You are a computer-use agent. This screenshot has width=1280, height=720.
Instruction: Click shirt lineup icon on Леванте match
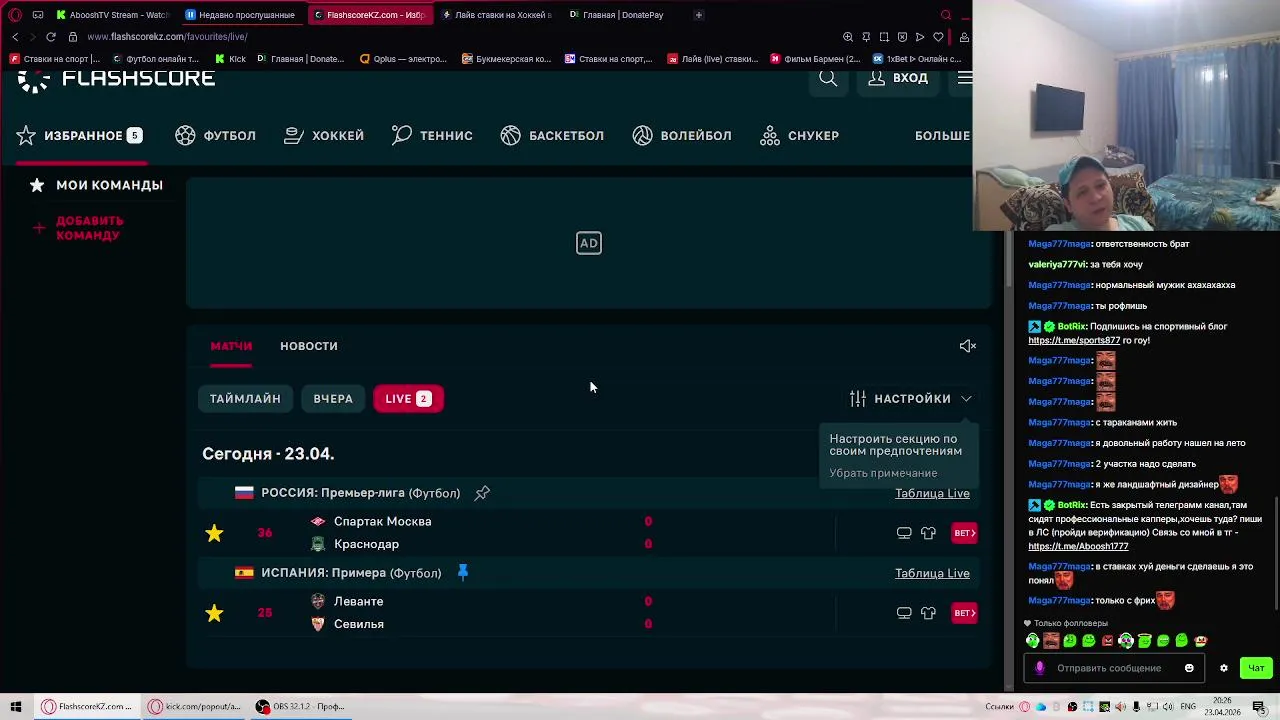point(928,613)
